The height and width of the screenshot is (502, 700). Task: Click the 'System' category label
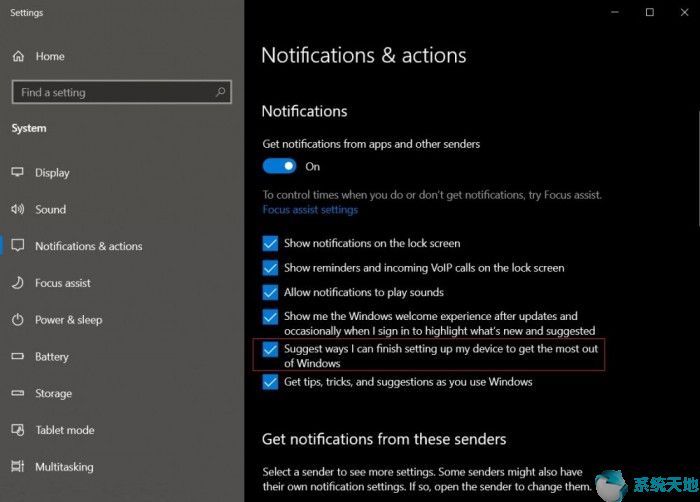29,128
